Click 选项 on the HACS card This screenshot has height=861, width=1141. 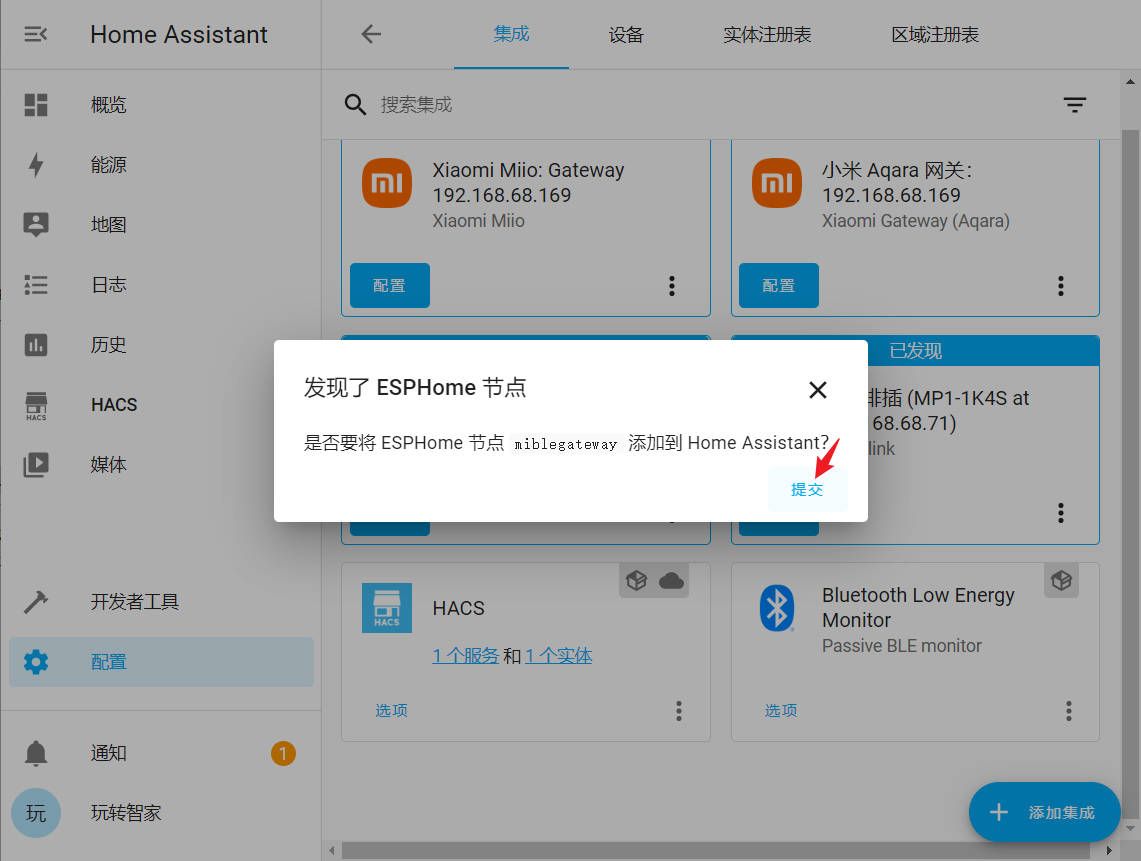pyautogui.click(x=391, y=710)
